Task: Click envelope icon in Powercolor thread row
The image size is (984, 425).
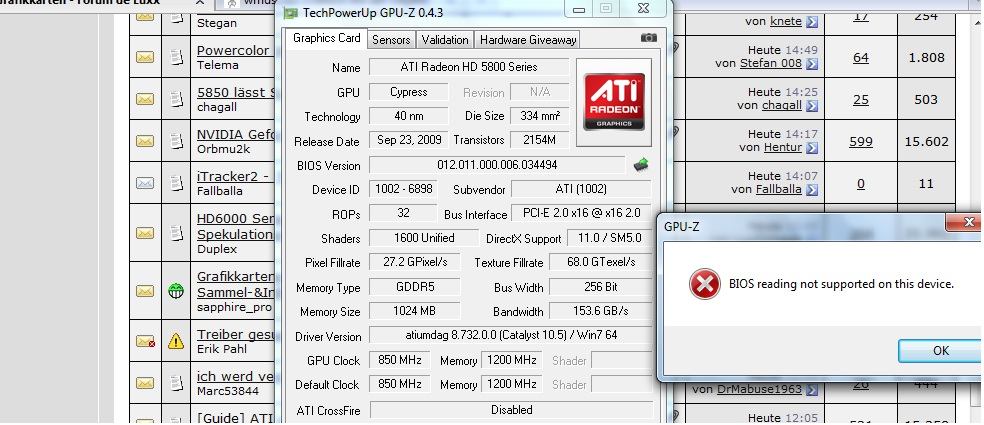Action: click(145, 57)
